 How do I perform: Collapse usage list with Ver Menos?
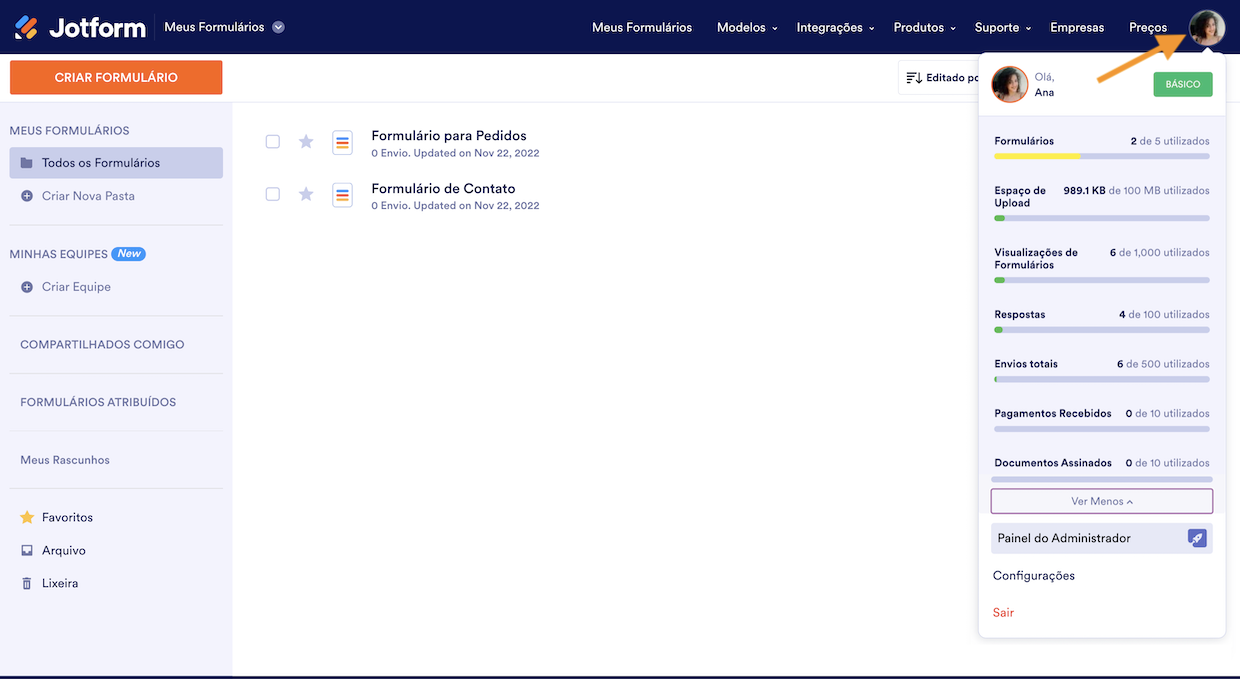(1102, 501)
